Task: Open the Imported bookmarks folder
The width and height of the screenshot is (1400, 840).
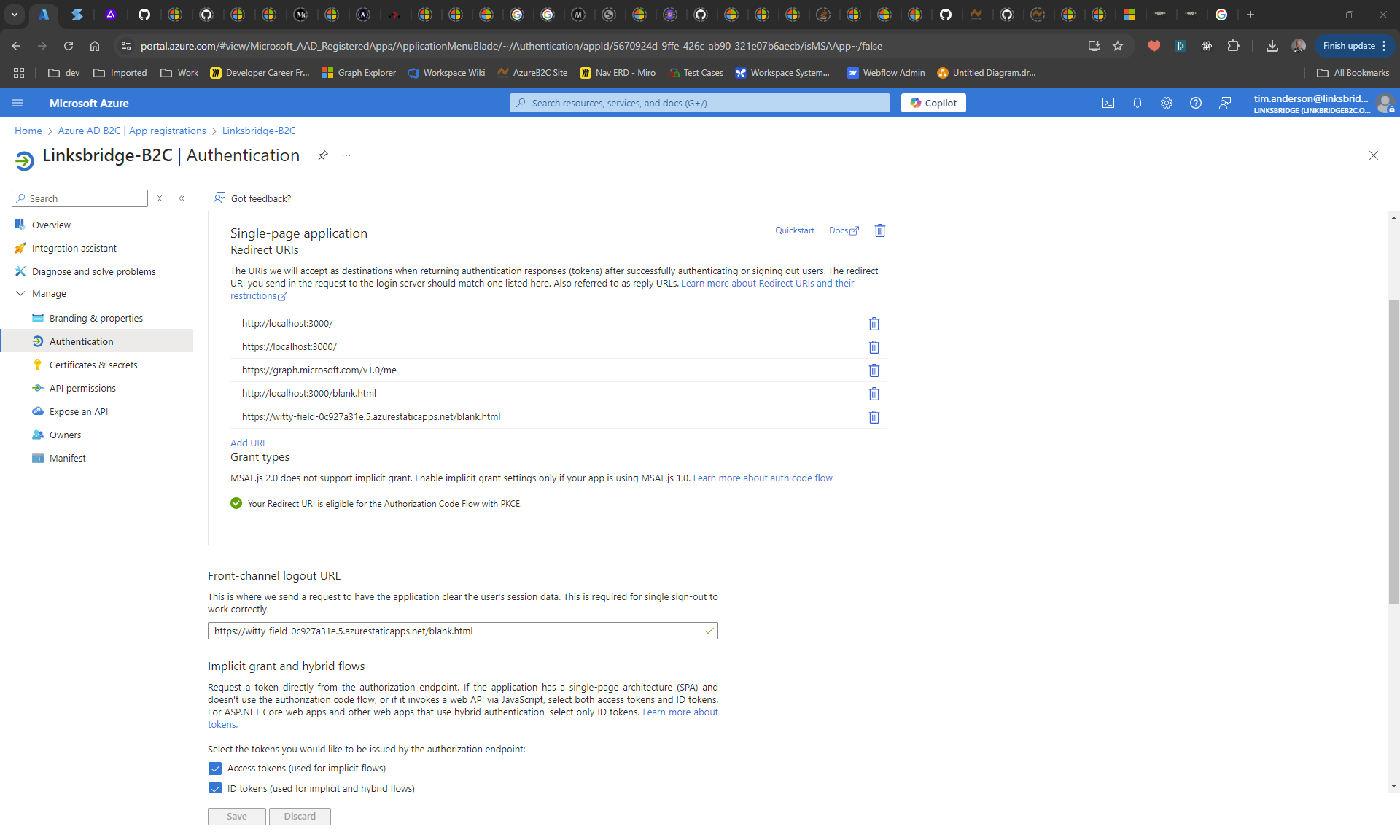Action: coord(120,73)
